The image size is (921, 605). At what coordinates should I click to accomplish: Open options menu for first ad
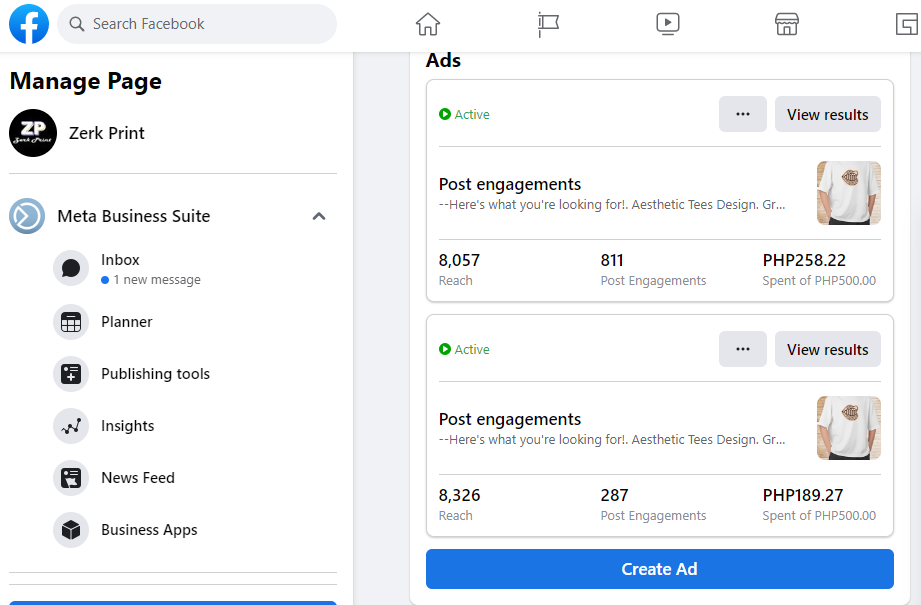tap(743, 114)
